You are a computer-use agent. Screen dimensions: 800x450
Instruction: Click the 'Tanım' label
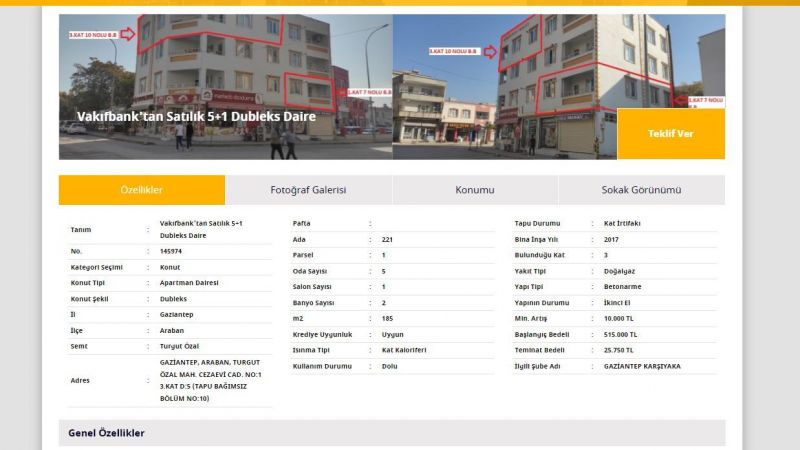[81, 230]
